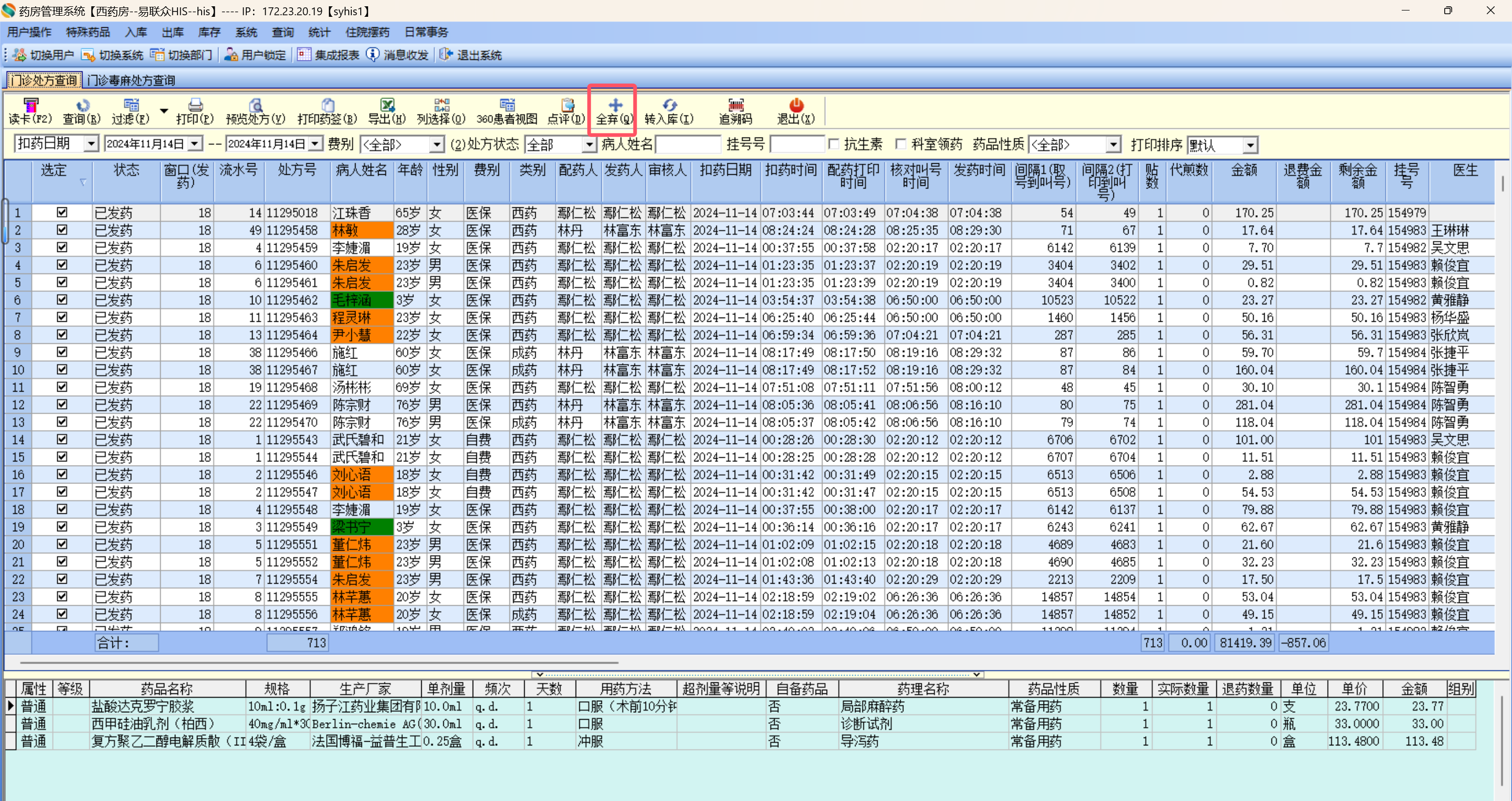This screenshot has width=1512, height=801.
Task: Click the 退出系统 toolbar button
Action: [471, 55]
